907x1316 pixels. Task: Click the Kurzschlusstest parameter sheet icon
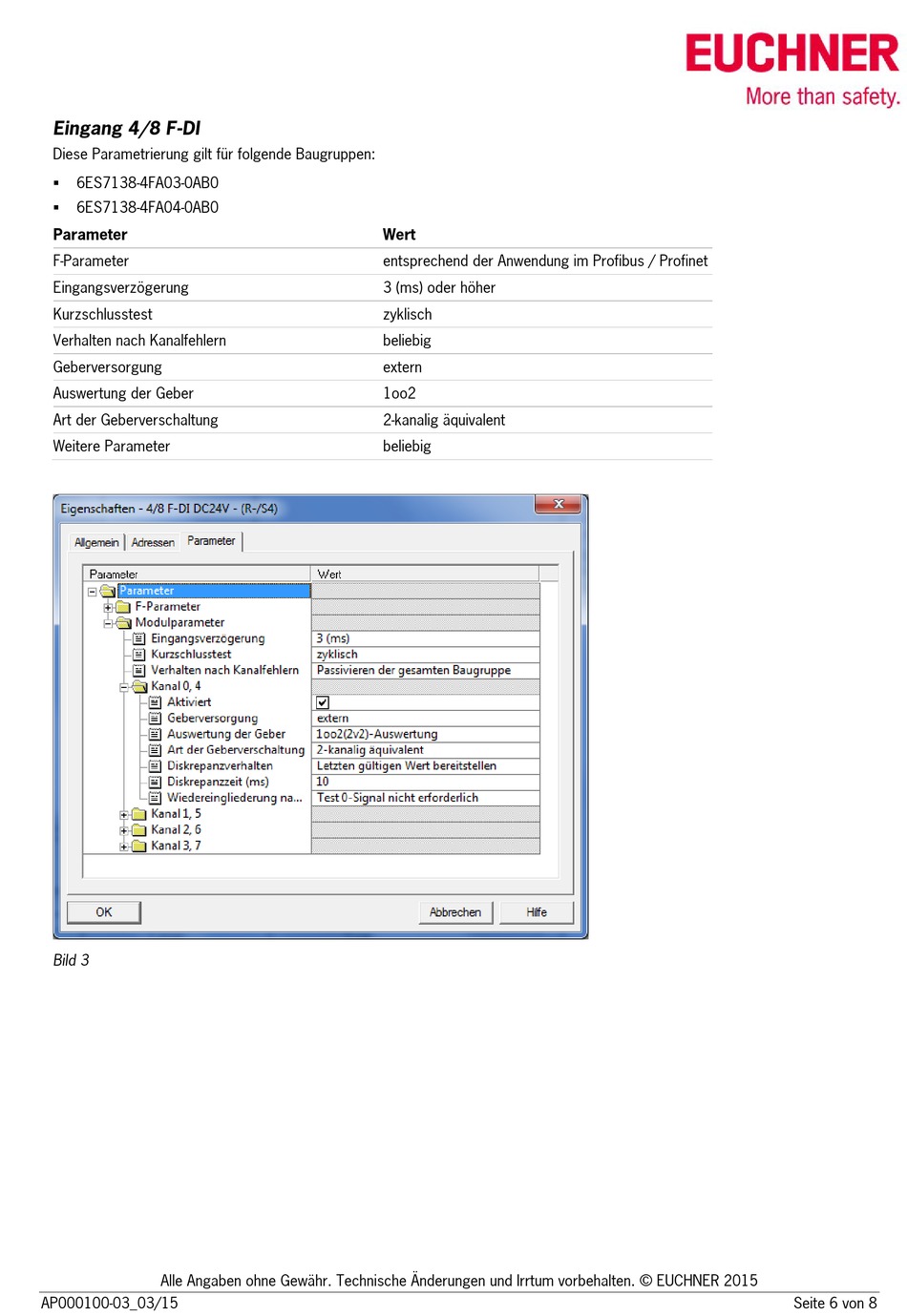[x=139, y=655]
